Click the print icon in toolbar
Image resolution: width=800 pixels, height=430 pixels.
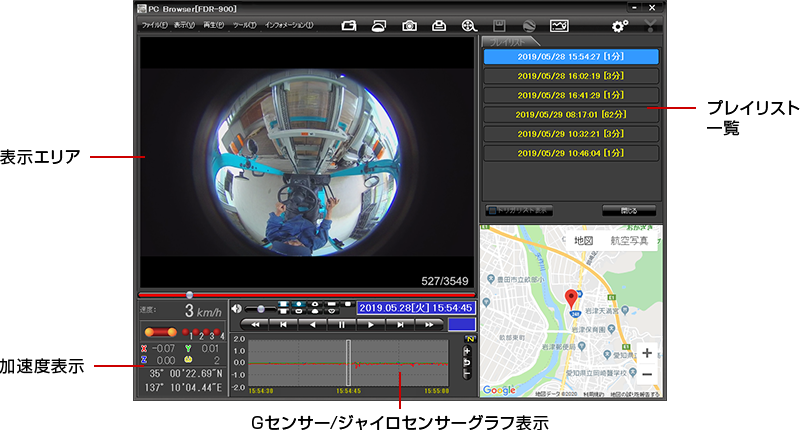click(439, 25)
